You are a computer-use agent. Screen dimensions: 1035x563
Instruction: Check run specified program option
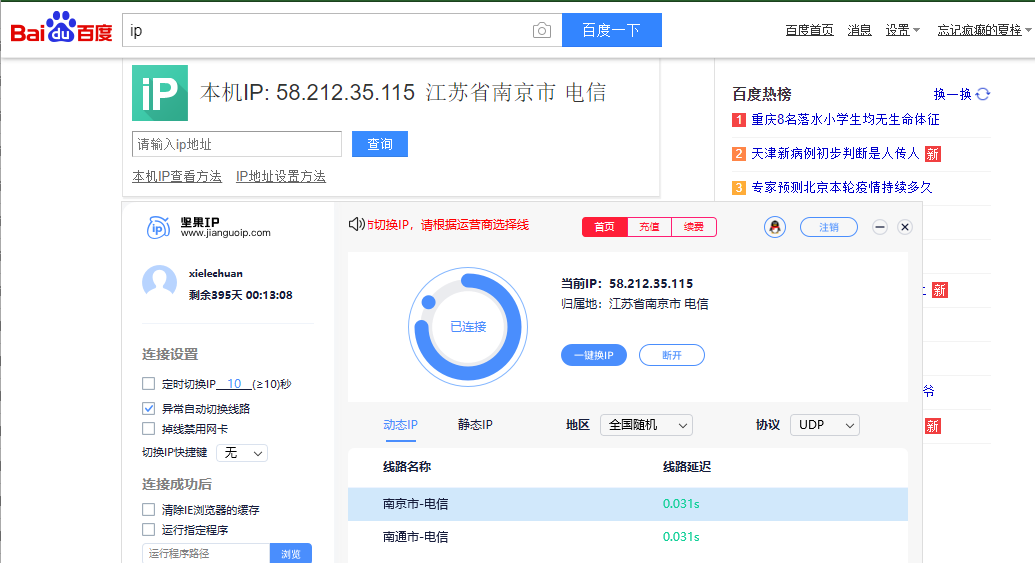point(149,529)
